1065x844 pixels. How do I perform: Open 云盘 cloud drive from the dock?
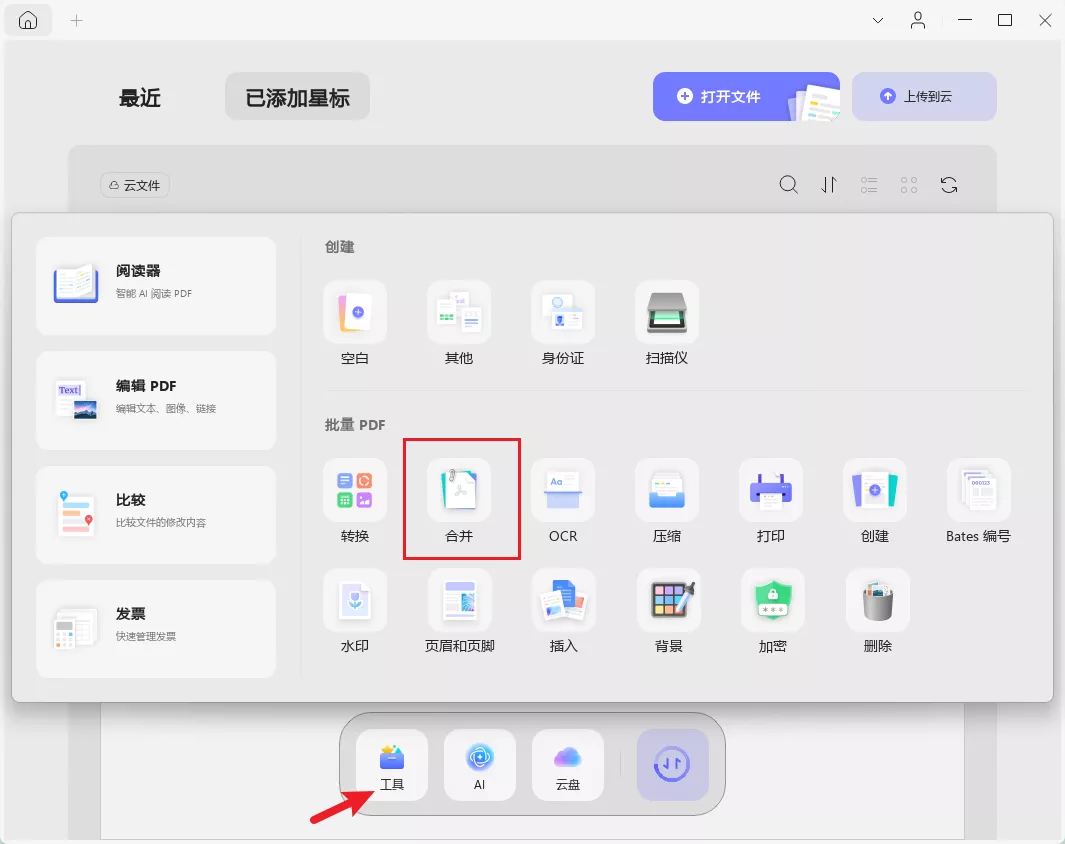coord(567,765)
